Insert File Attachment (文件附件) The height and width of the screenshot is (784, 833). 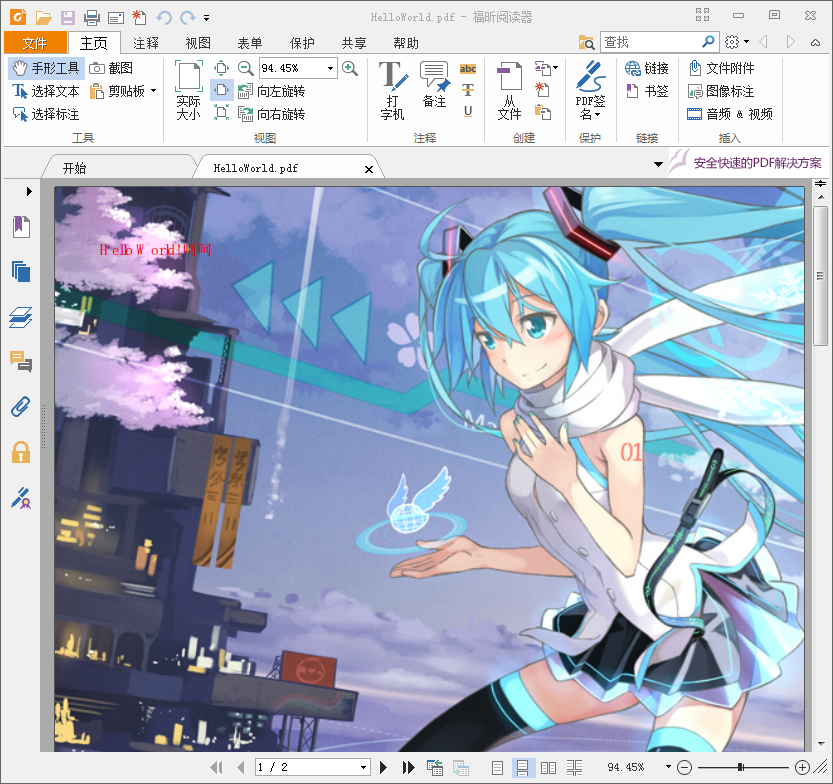(721, 68)
